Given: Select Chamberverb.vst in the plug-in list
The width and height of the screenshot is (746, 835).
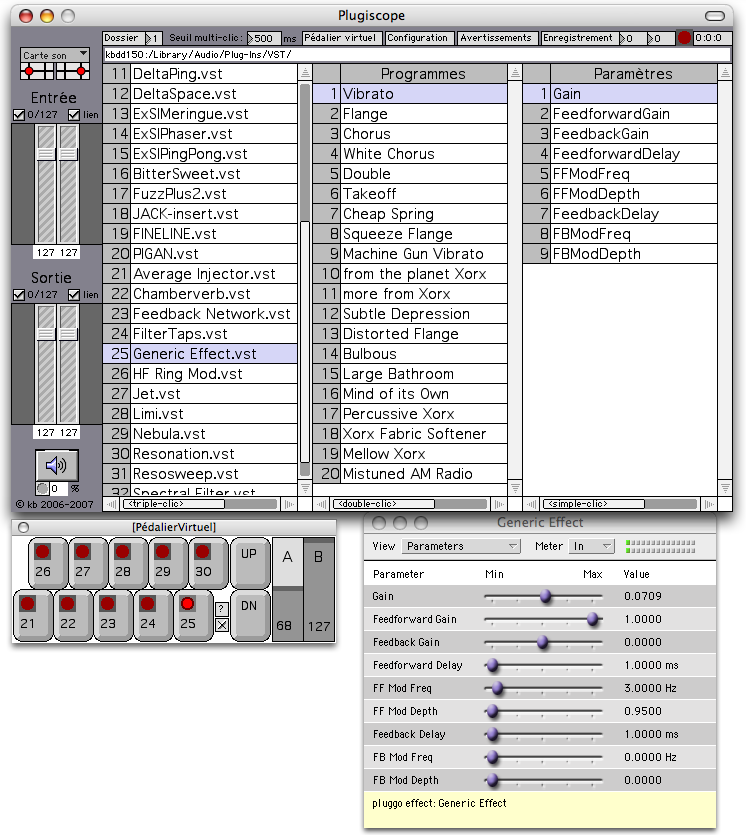Looking at the screenshot, I should (x=192, y=294).
